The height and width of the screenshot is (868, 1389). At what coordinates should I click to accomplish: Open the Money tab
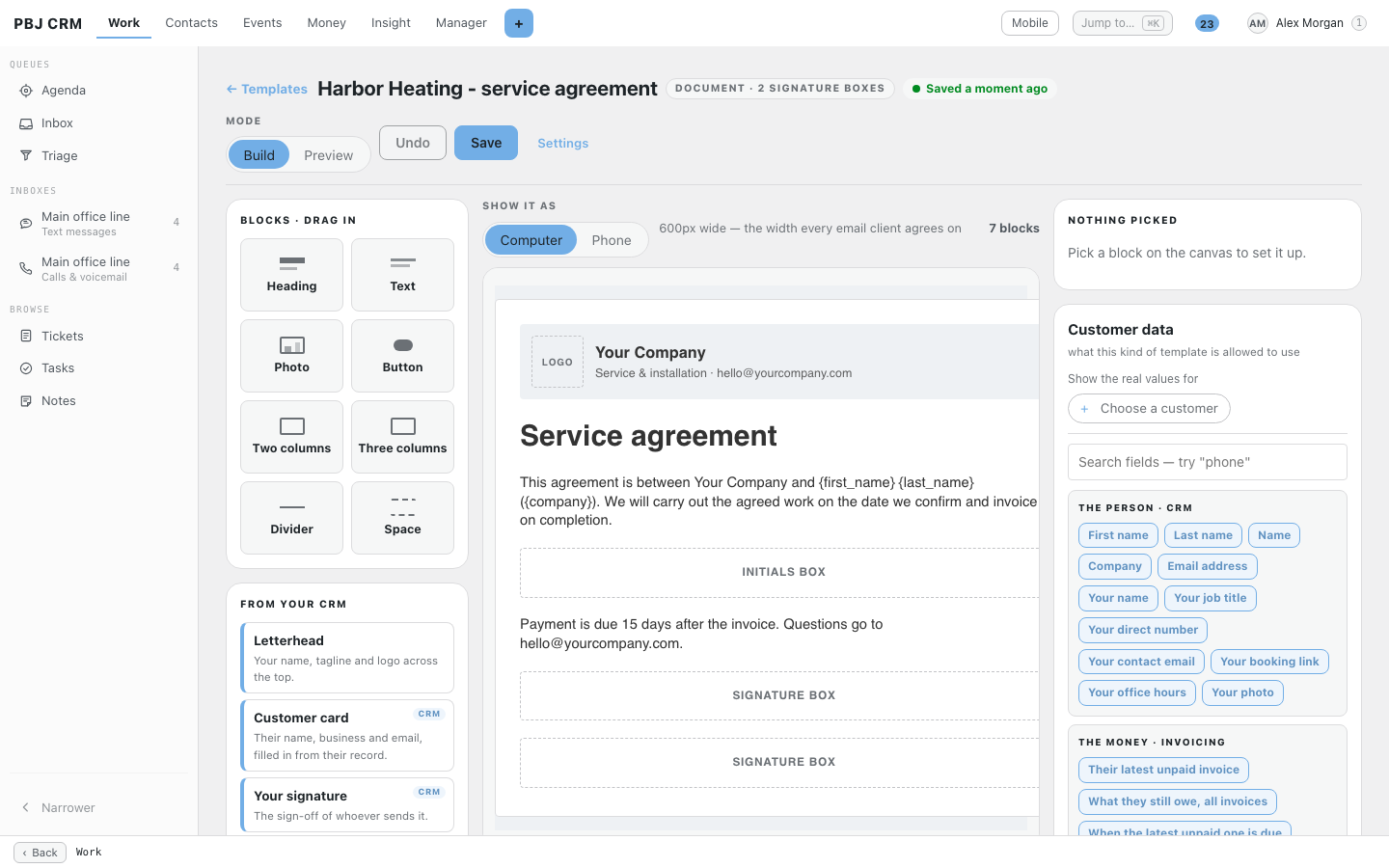(326, 23)
